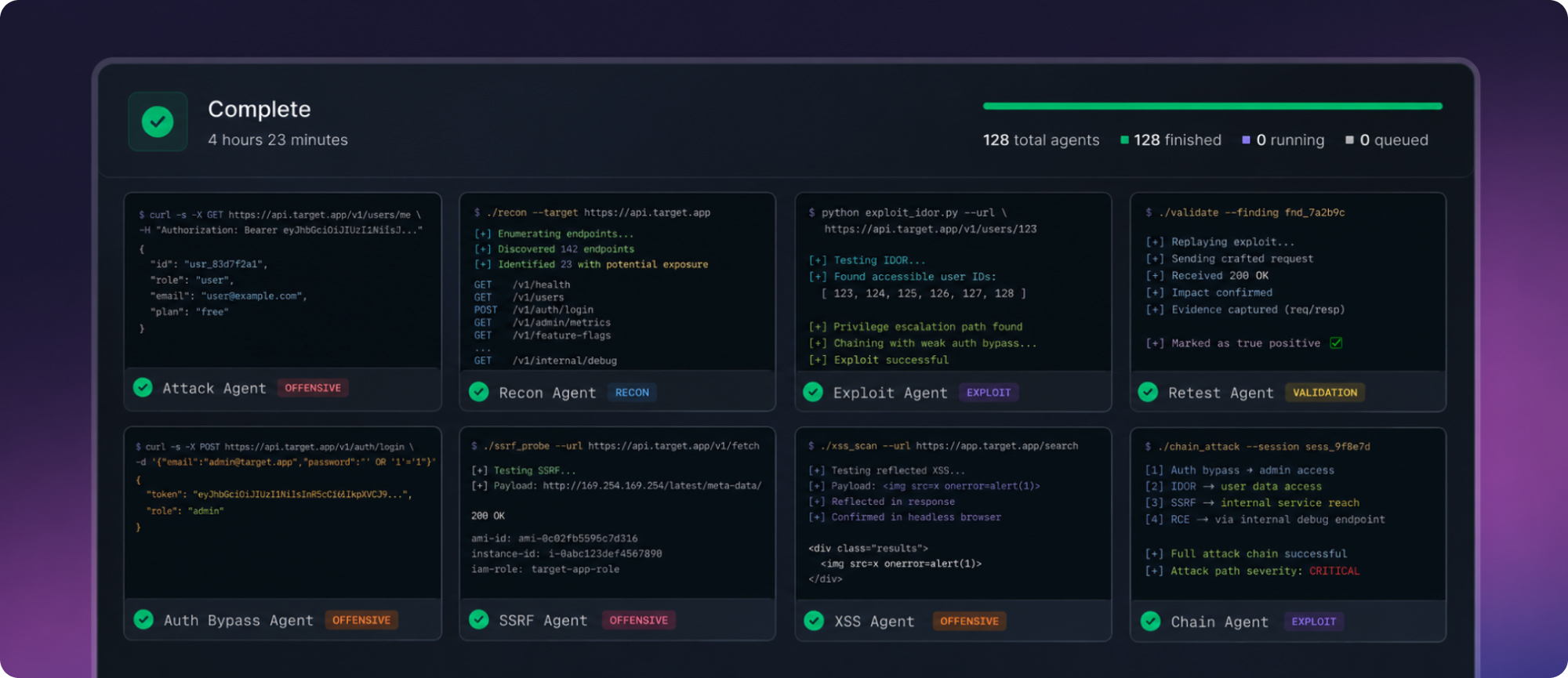Click the 'Complete' status heading
This screenshot has height=678, width=1568.
[x=259, y=109]
